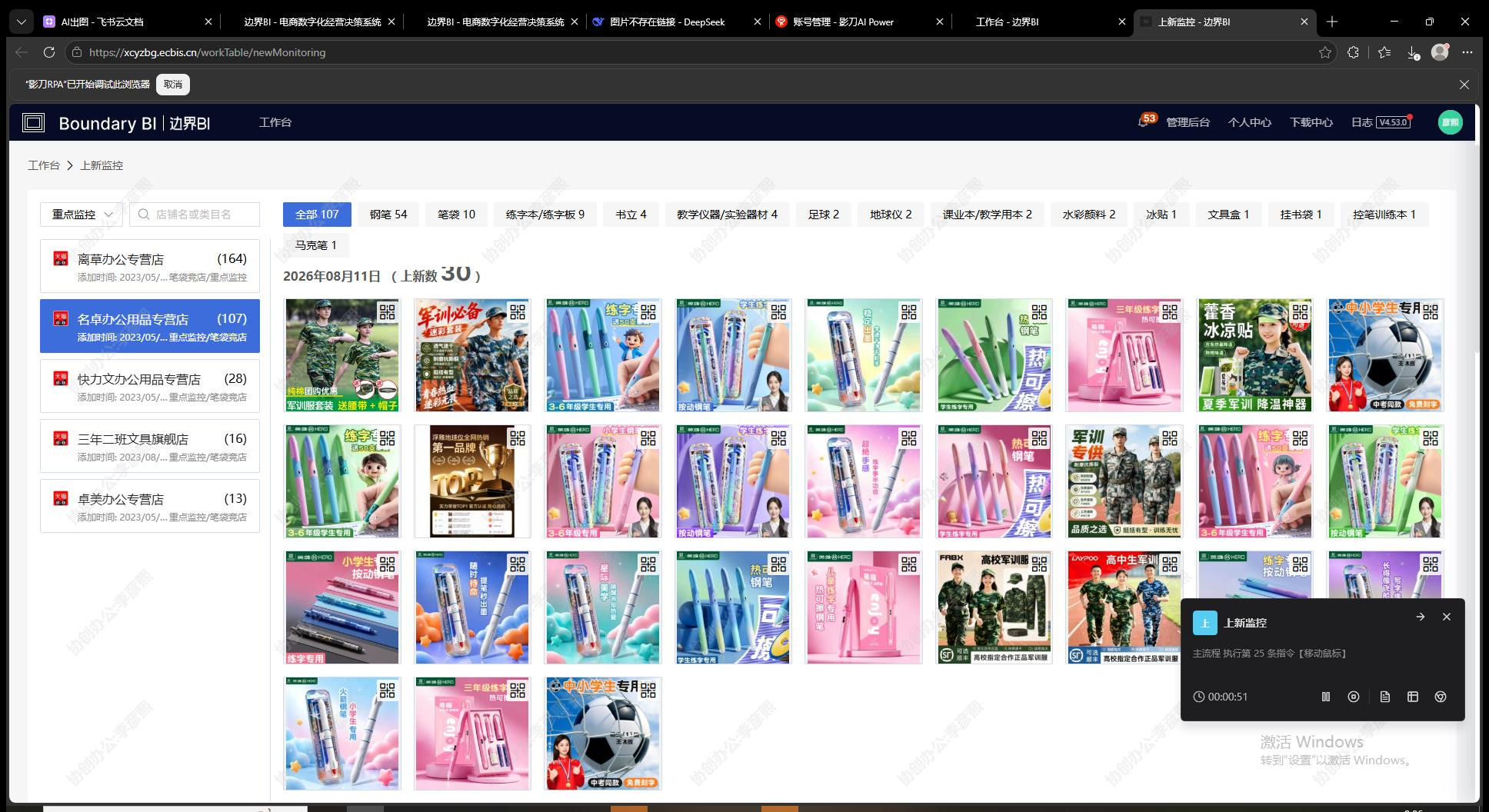The height and width of the screenshot is (812, 1489).
Task: Open the 藿香冰凉贴 product image
Action: [1255, 355]
